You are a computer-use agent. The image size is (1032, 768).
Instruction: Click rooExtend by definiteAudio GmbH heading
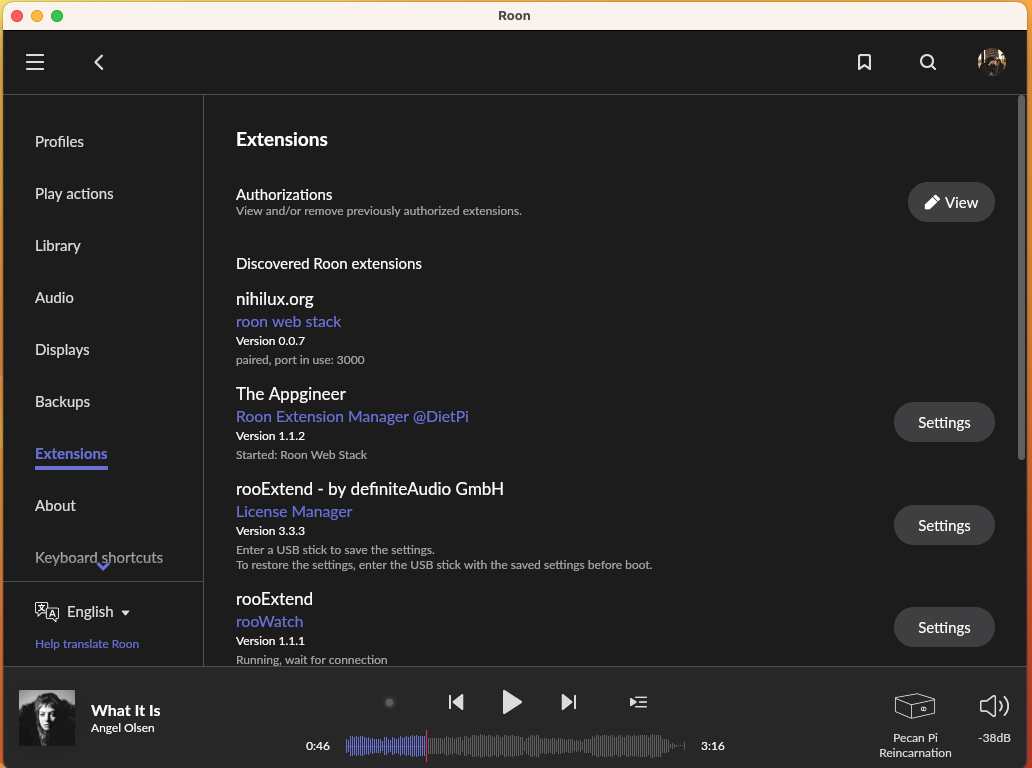(370, 489)
